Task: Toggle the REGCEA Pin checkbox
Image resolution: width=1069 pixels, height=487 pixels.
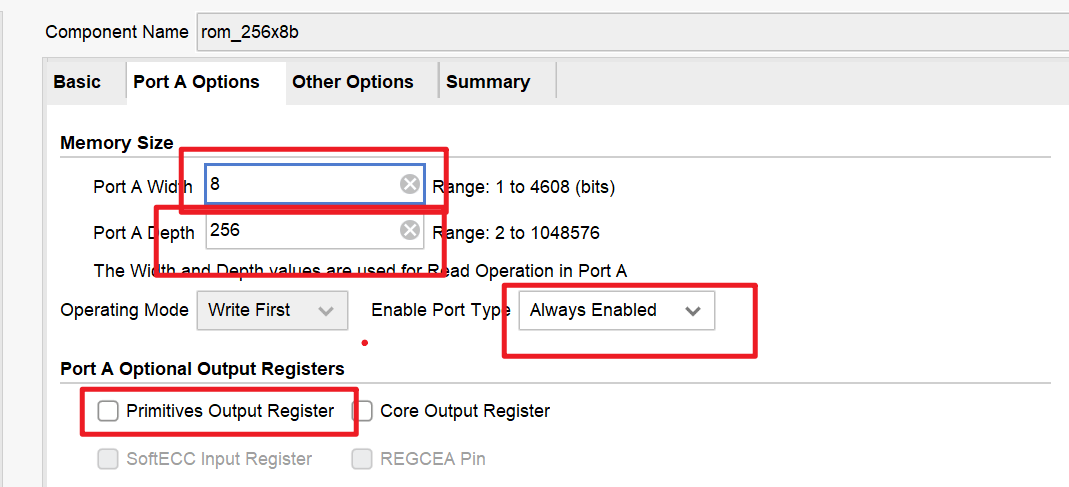Action: (362, 460)
